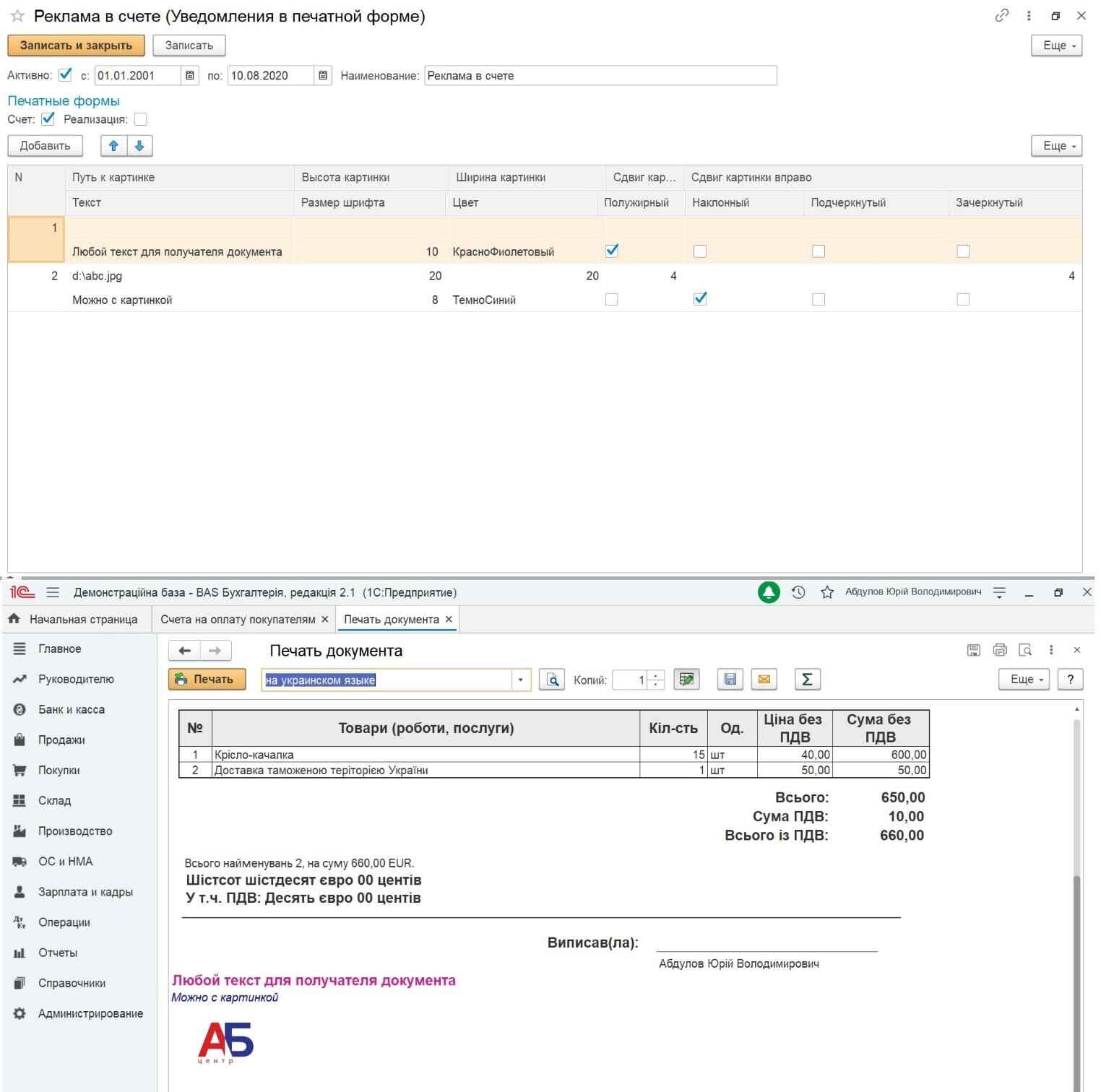Switch to Счета на оплату покупателям tab

tap(238, 620)
